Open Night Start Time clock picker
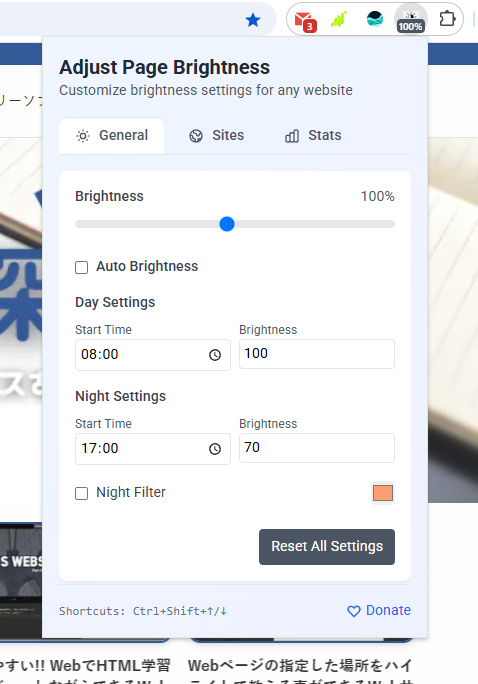This screenshot has height=684, width=478. (x=215, y=449)
